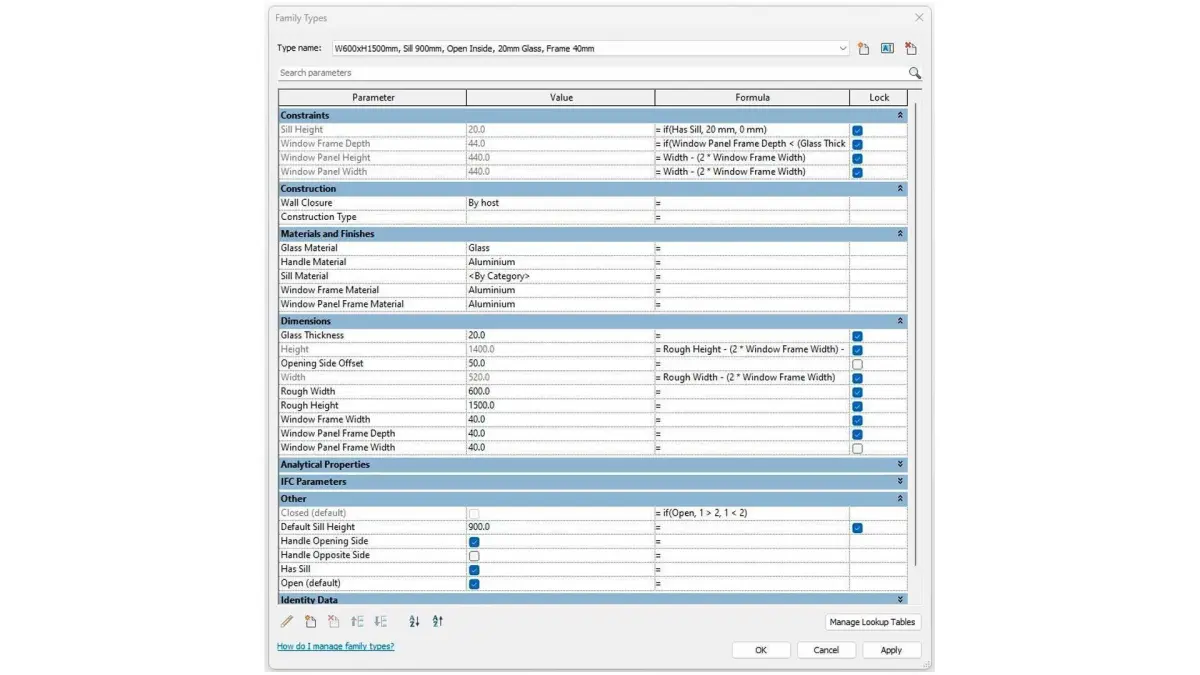Image resolution: width=1200 pixels, height=675 pixels.
Task: Click the Edit Parameter pencil icon
Action: (287, 621)
